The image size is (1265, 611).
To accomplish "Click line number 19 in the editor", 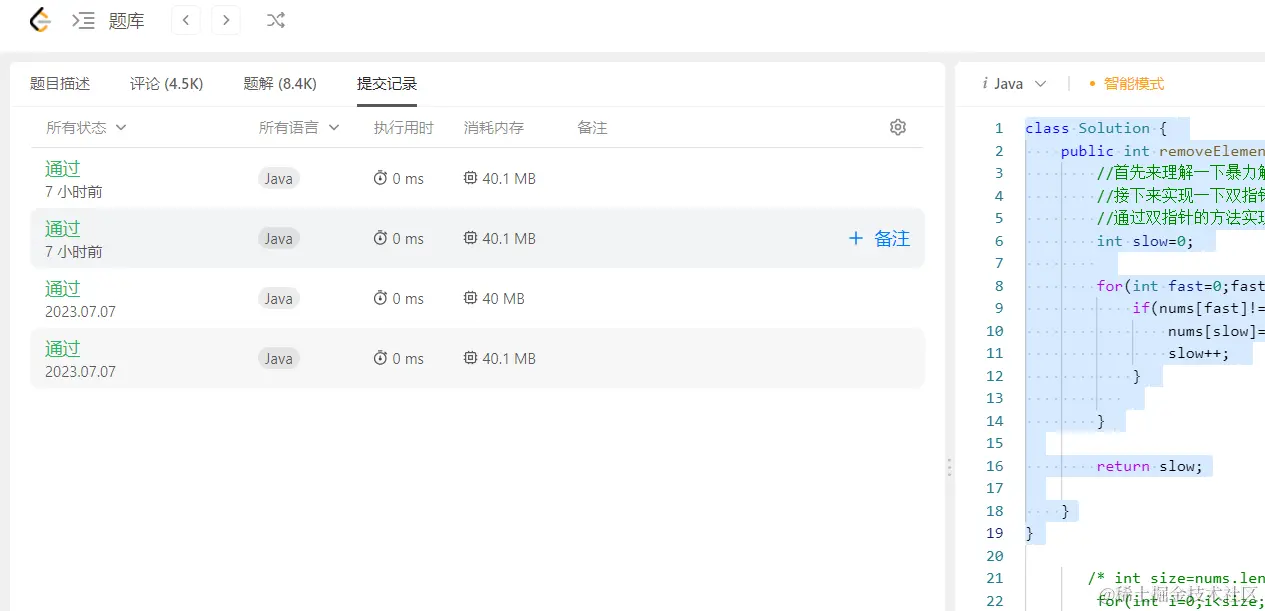I will (x=994, y=533).
